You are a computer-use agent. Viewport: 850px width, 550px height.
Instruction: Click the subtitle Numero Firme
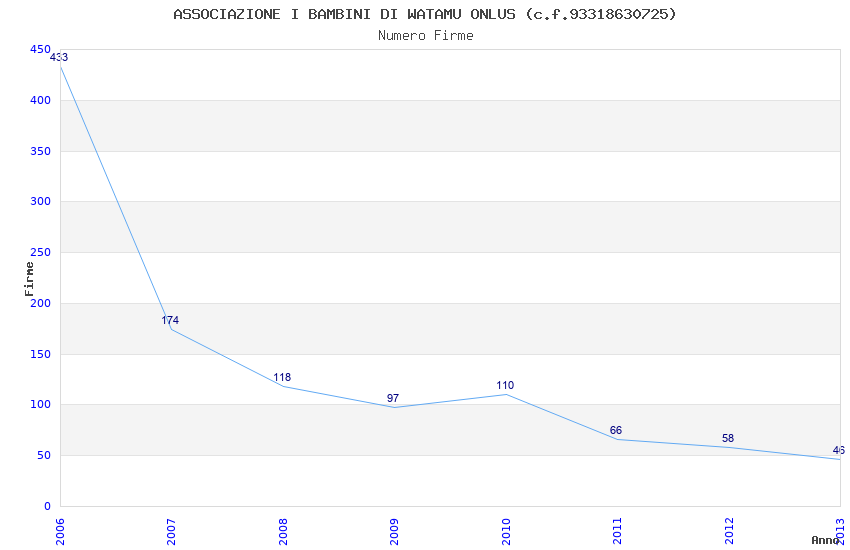tap(426, 36)
